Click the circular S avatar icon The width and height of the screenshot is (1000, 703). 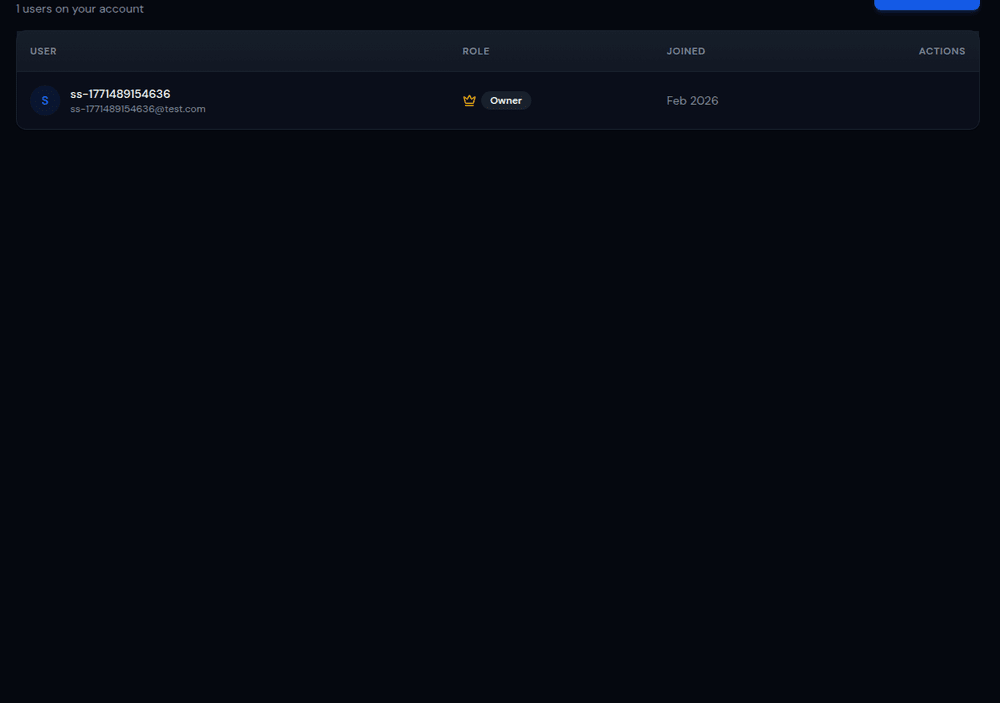pyautogui.click(x=45, y=101)
